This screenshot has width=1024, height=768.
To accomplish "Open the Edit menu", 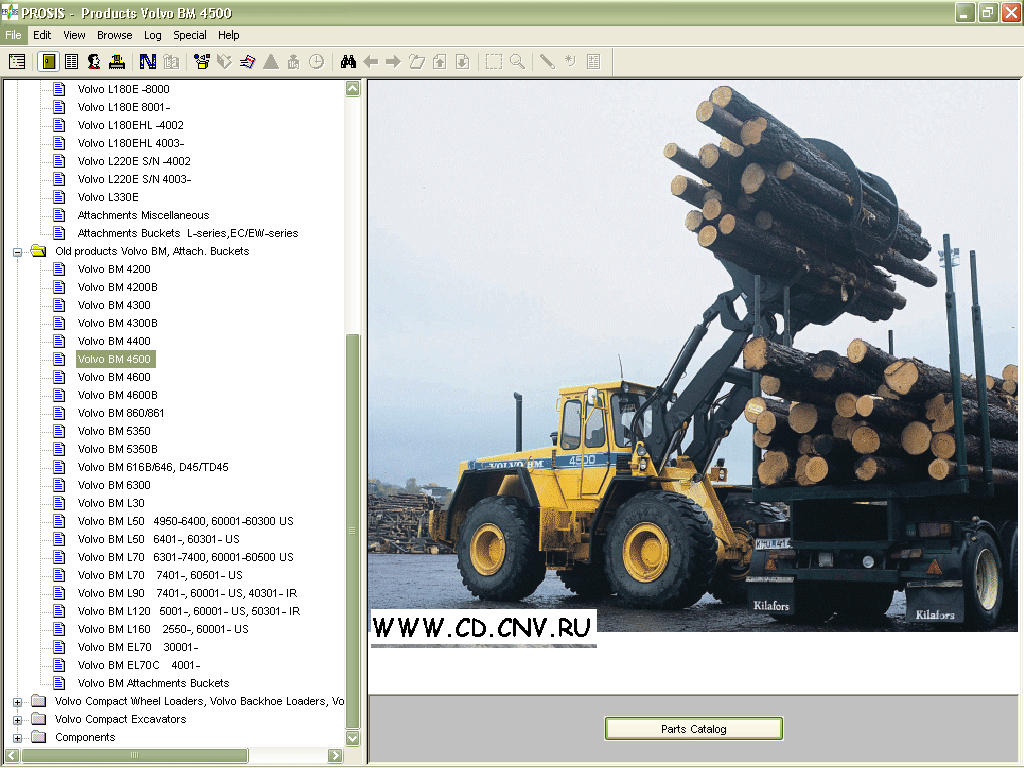I will coord(42,35).
